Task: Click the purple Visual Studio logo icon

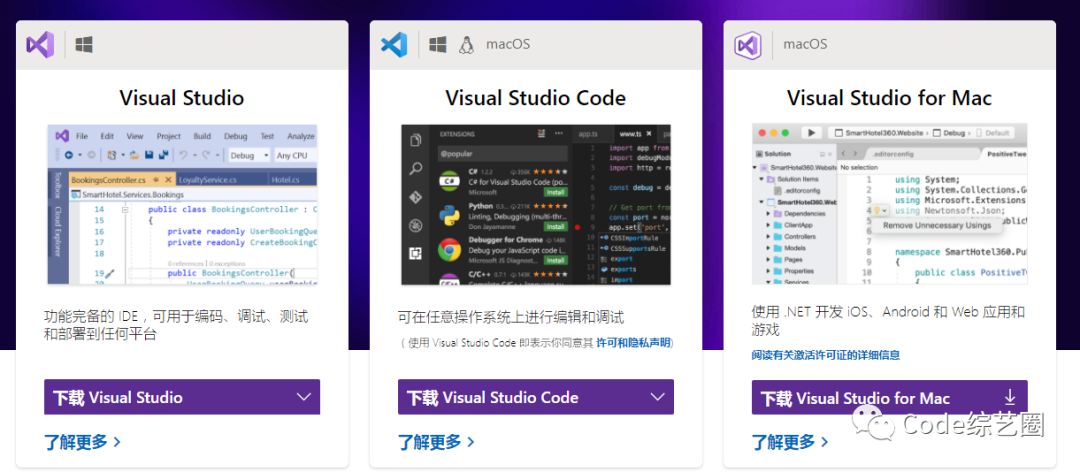Action: [40, 45]
